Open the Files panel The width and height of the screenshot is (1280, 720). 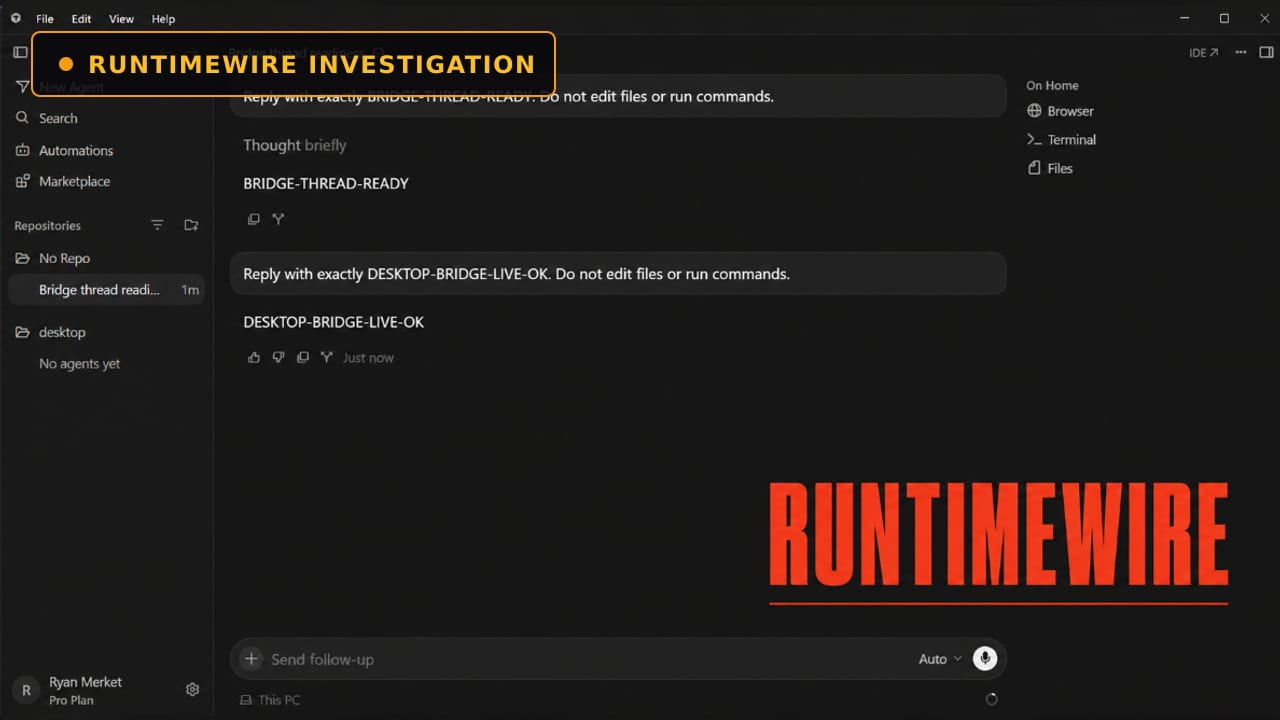point(1050,168)
